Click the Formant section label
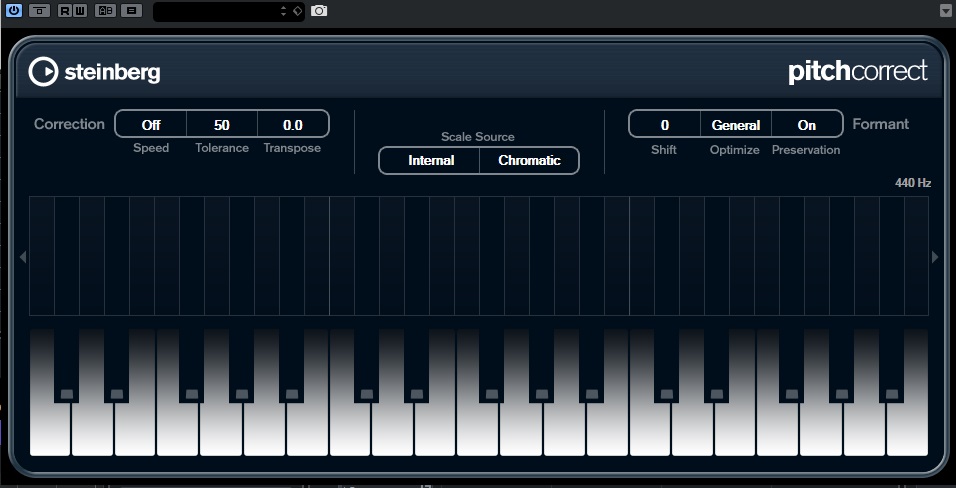956x488 pixels. (x=880, y=124)
